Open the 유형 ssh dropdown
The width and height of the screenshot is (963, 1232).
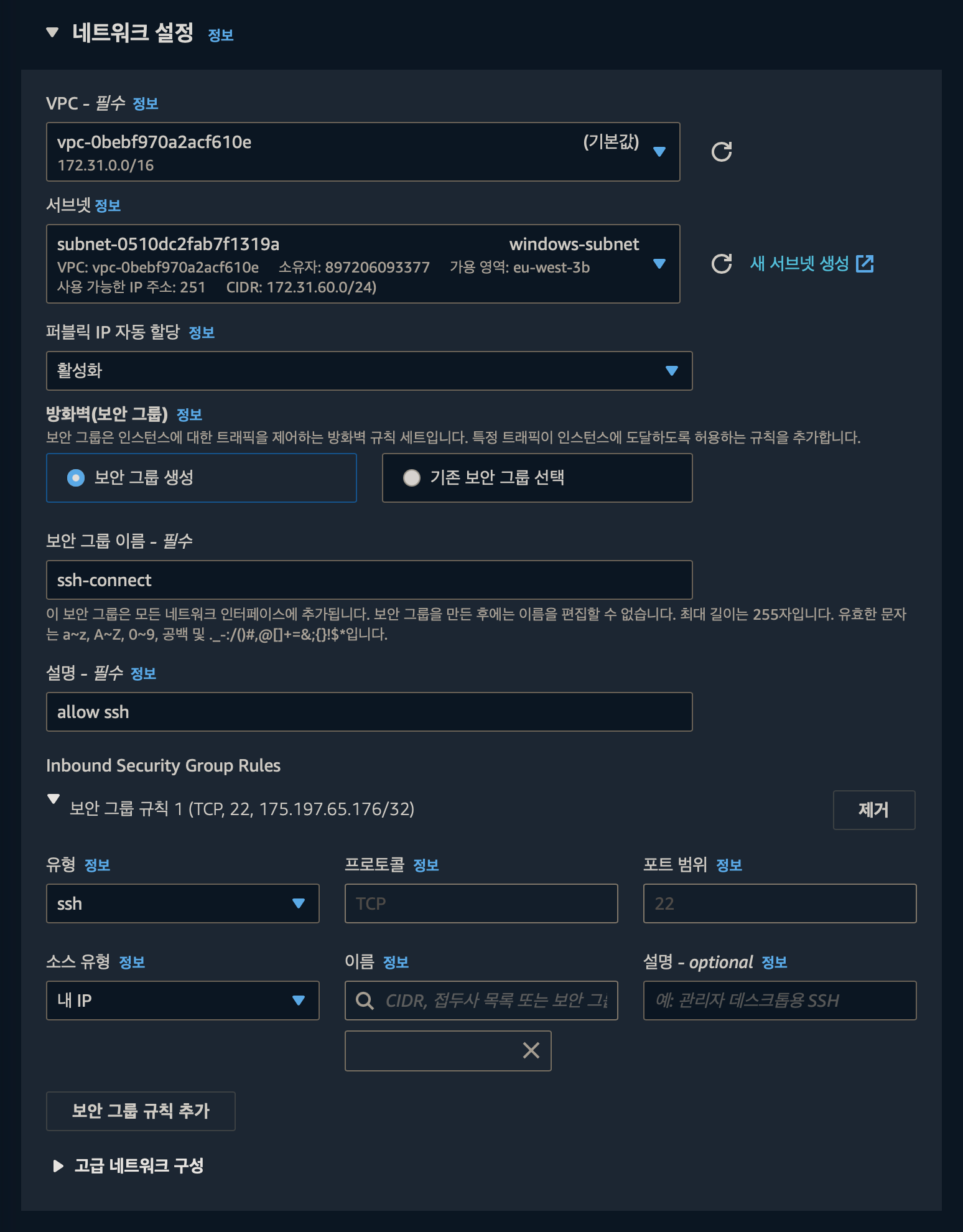(182, 903)
